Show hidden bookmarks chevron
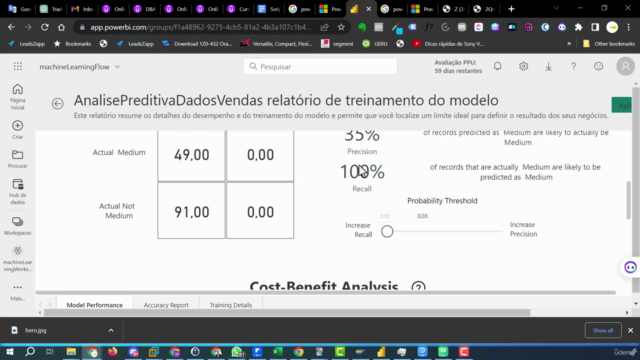The width and height of the screenshot is (640, 360). pos(569,44)
